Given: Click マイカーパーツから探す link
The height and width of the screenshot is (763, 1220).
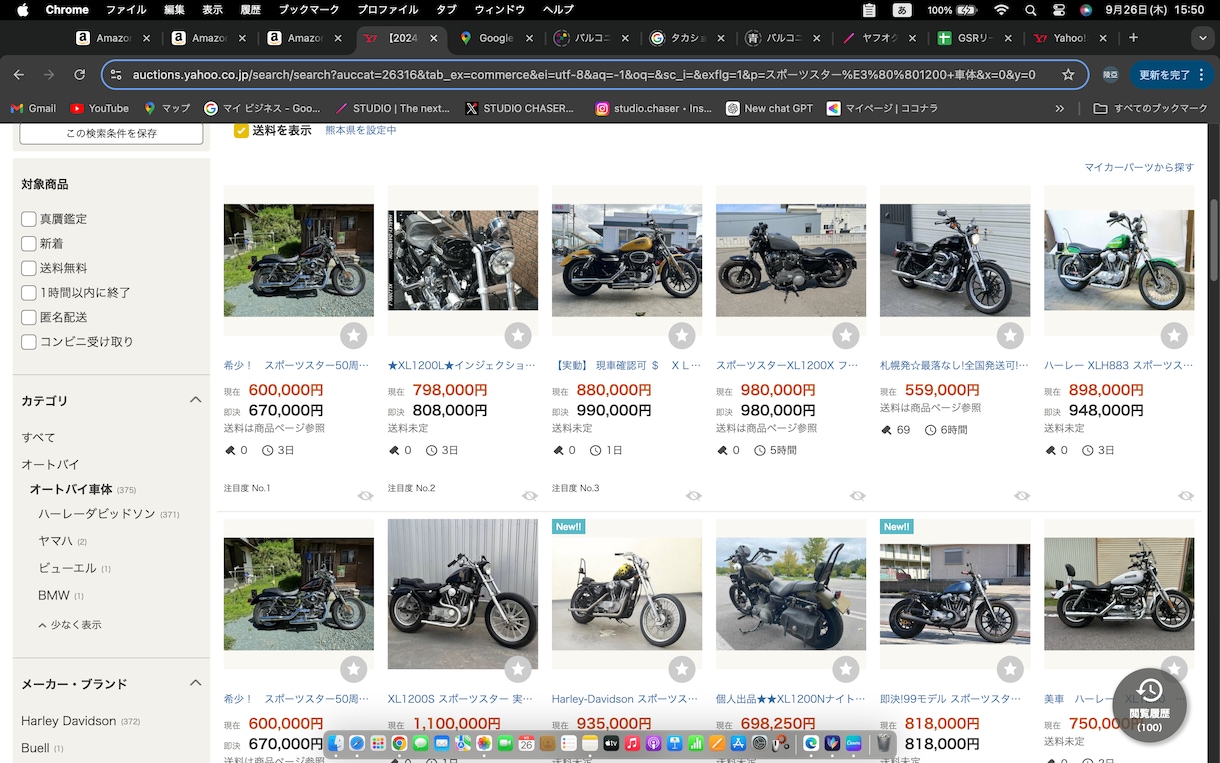Looking at the screenshot, I should pyautogui.click(x=1139, y=167).
